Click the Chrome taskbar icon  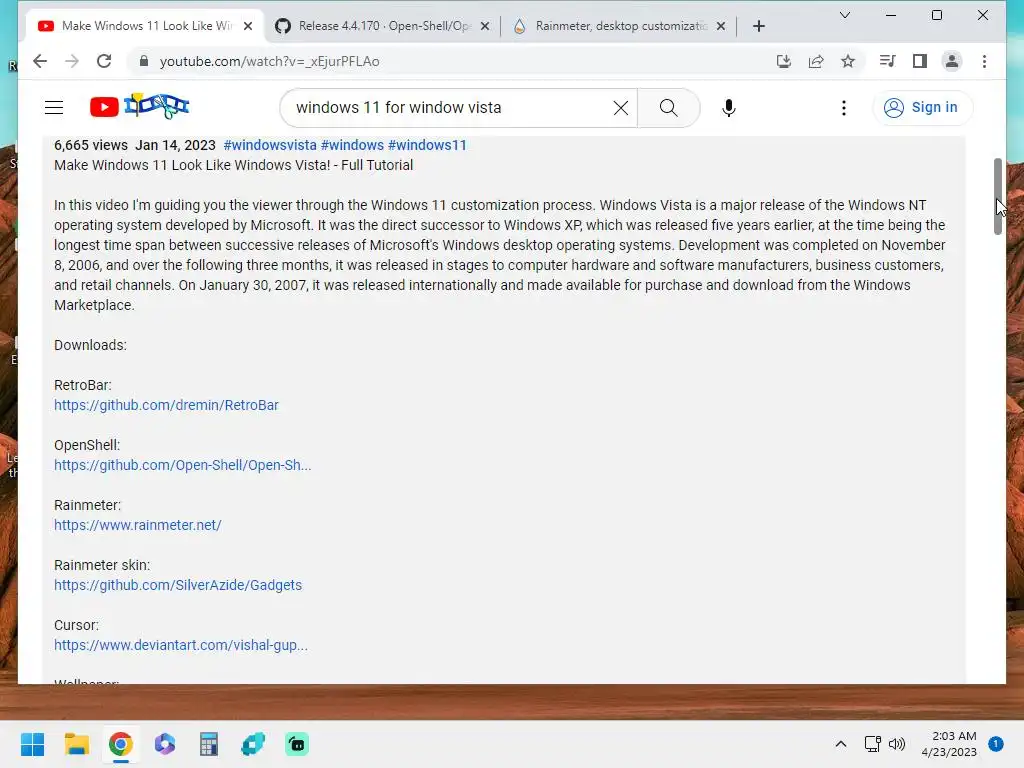[121, 744]
